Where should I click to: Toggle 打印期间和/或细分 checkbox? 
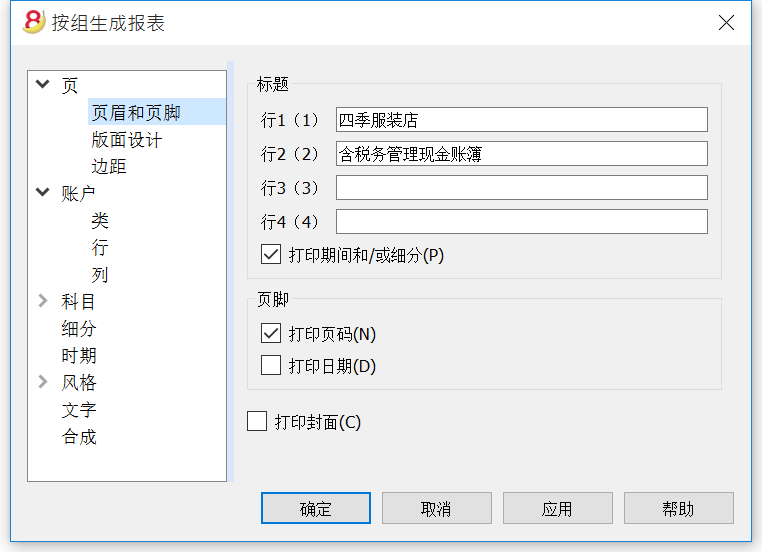tap(271, 254)
